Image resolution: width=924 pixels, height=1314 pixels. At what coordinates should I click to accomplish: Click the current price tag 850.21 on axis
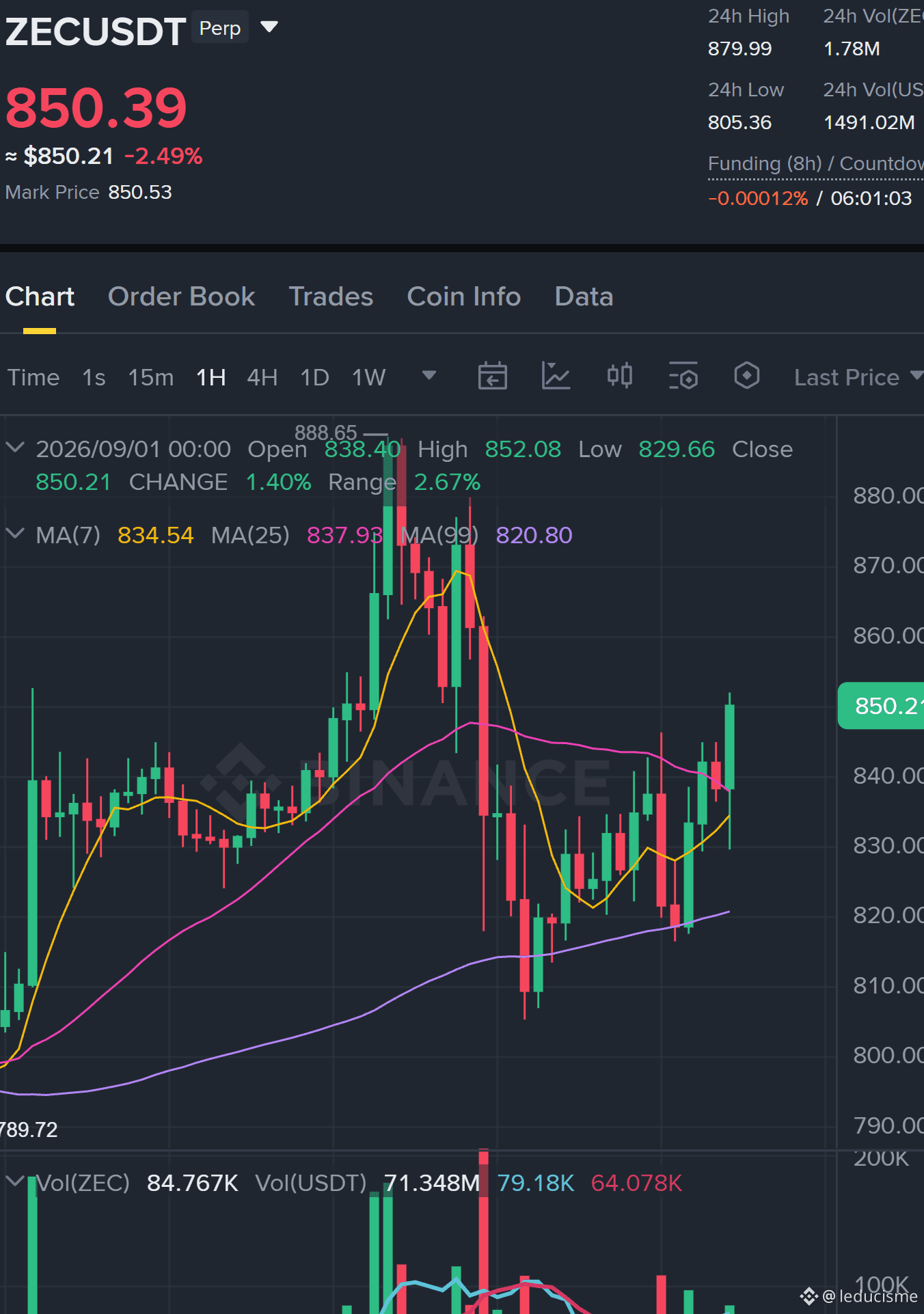point(881,706)
